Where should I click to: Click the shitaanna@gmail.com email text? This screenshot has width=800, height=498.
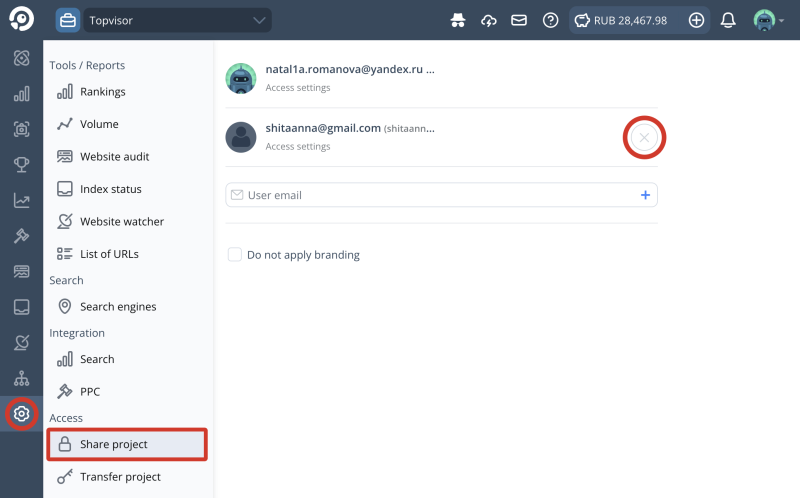click(323, 128)
